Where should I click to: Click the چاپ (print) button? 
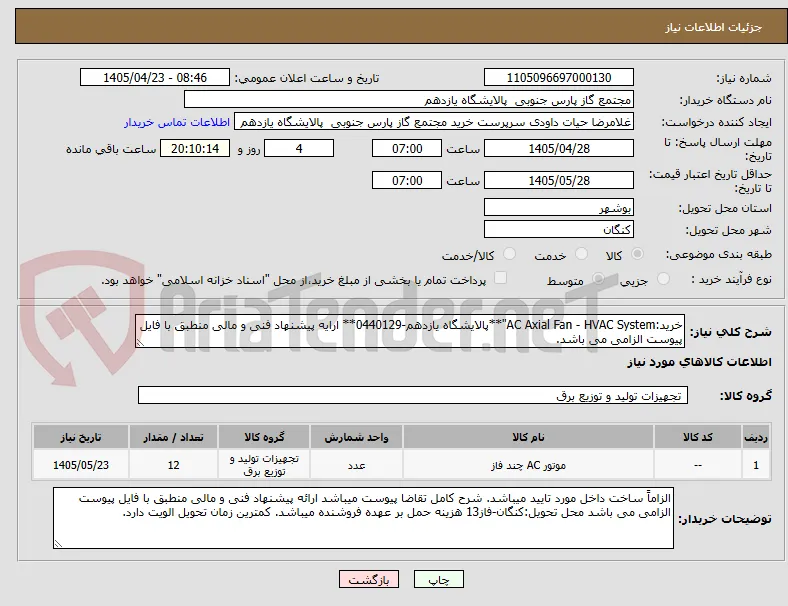(x=438, y=580)
